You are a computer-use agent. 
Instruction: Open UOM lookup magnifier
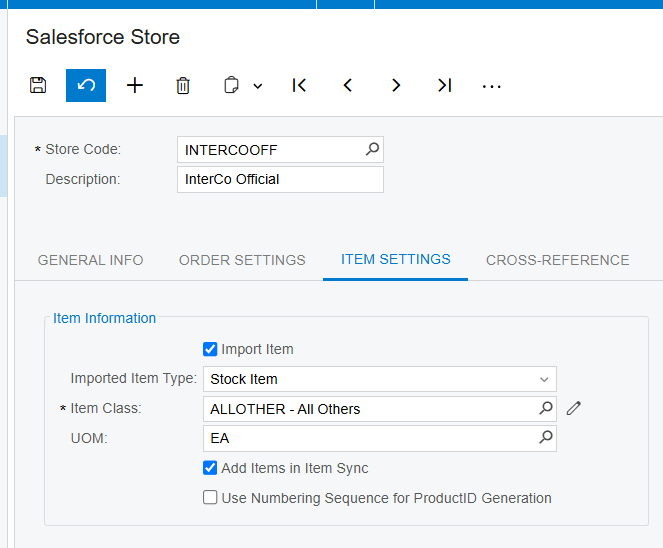(545, 437)
